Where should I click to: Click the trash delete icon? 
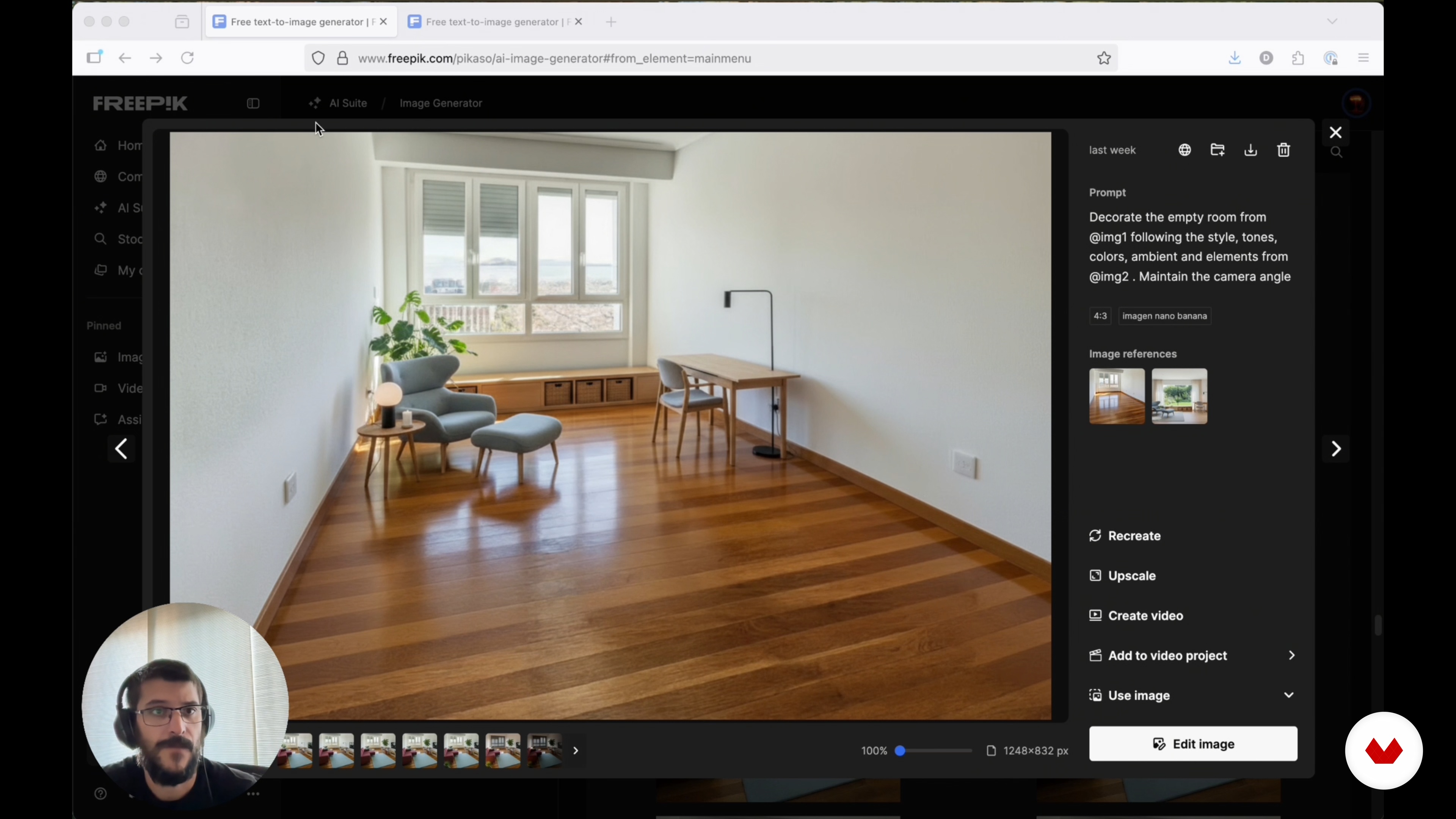(x=1283, y=150)
